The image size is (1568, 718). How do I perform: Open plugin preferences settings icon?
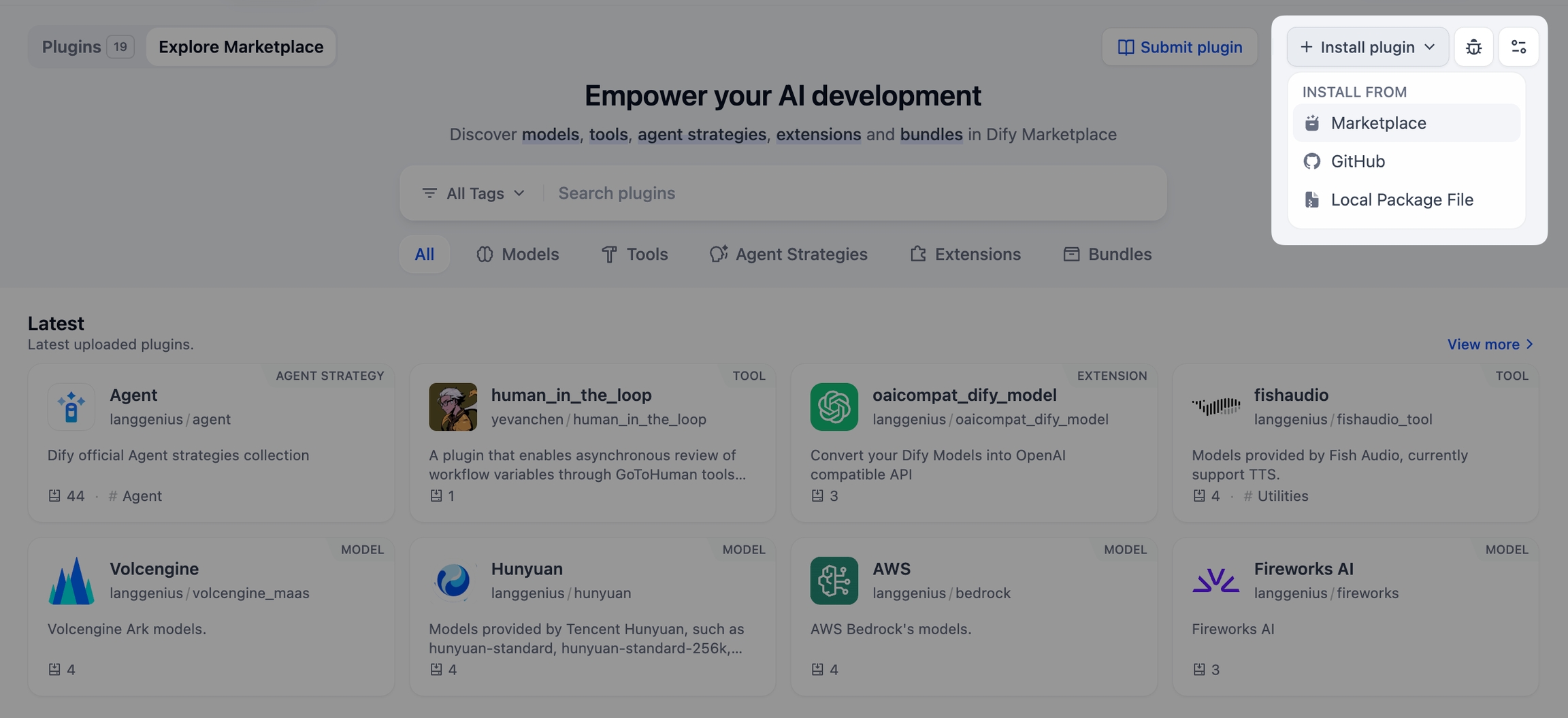pos(1518,47)
